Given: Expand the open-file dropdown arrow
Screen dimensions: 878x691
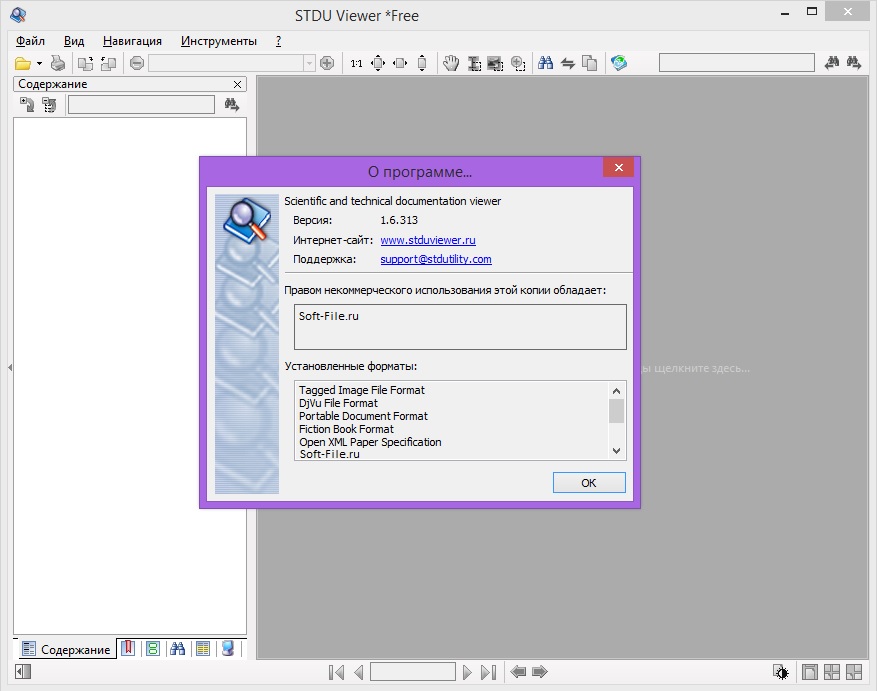Looking at the screenshot, I should 39,64.
